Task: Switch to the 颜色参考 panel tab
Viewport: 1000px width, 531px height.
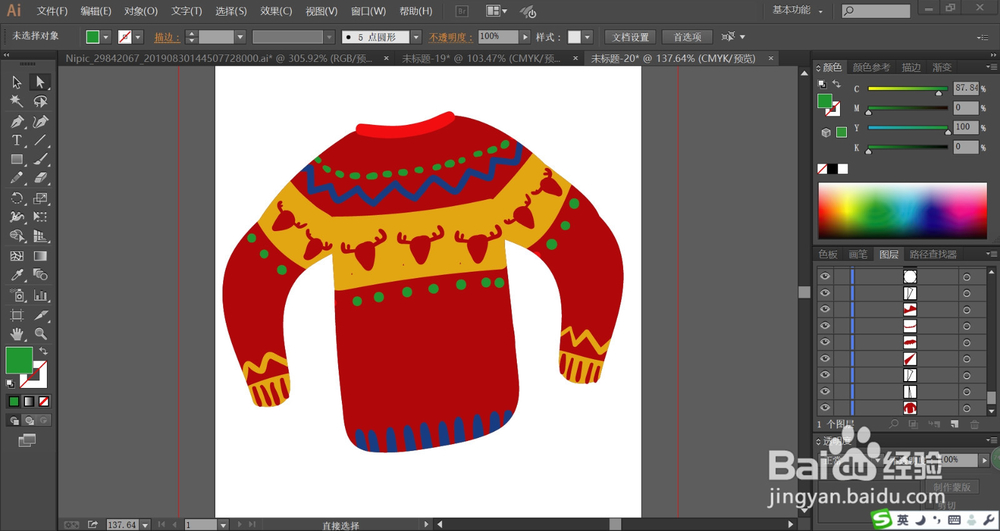Action: coord(871,67)
